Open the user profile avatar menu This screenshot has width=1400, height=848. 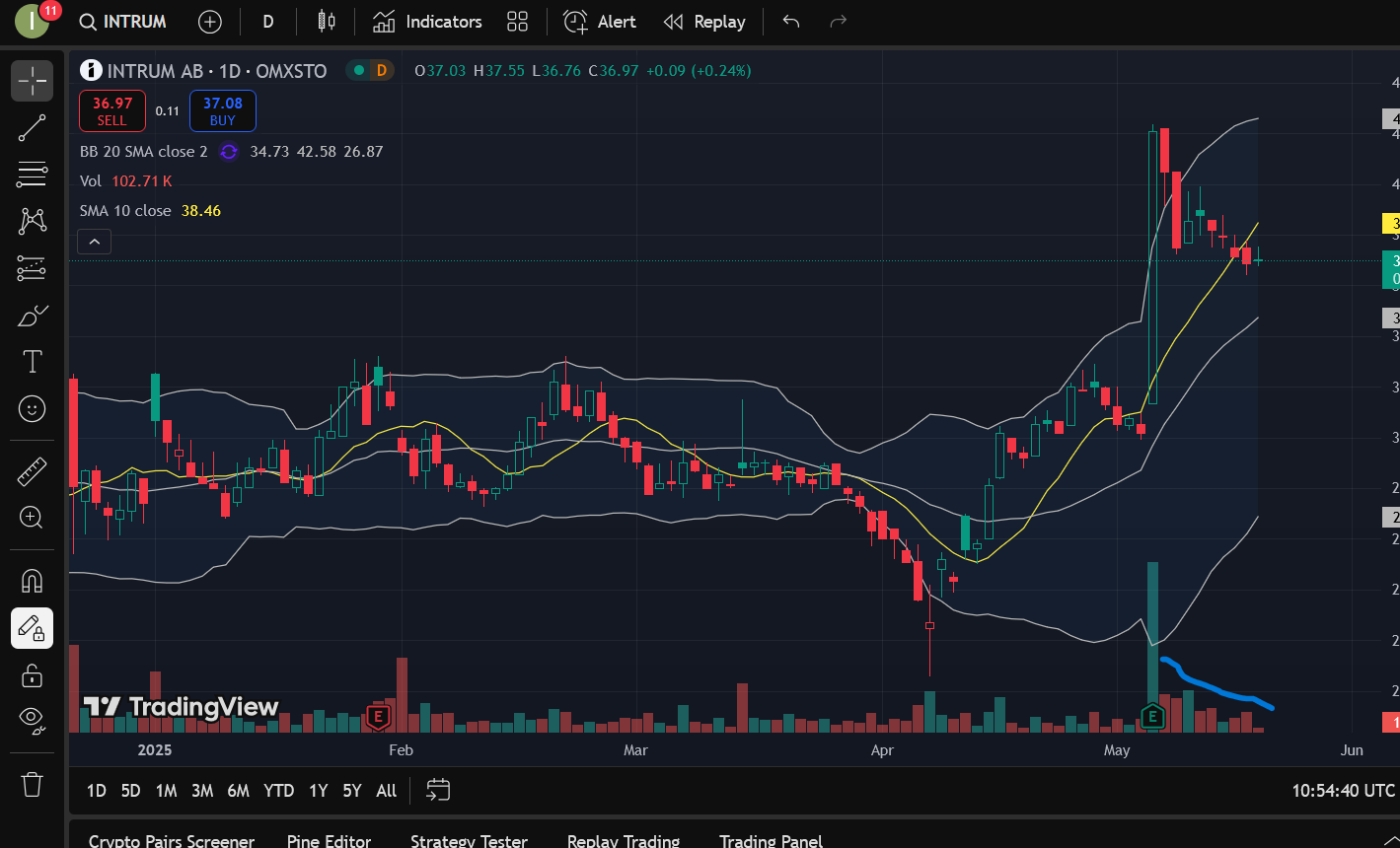[33, 22]
